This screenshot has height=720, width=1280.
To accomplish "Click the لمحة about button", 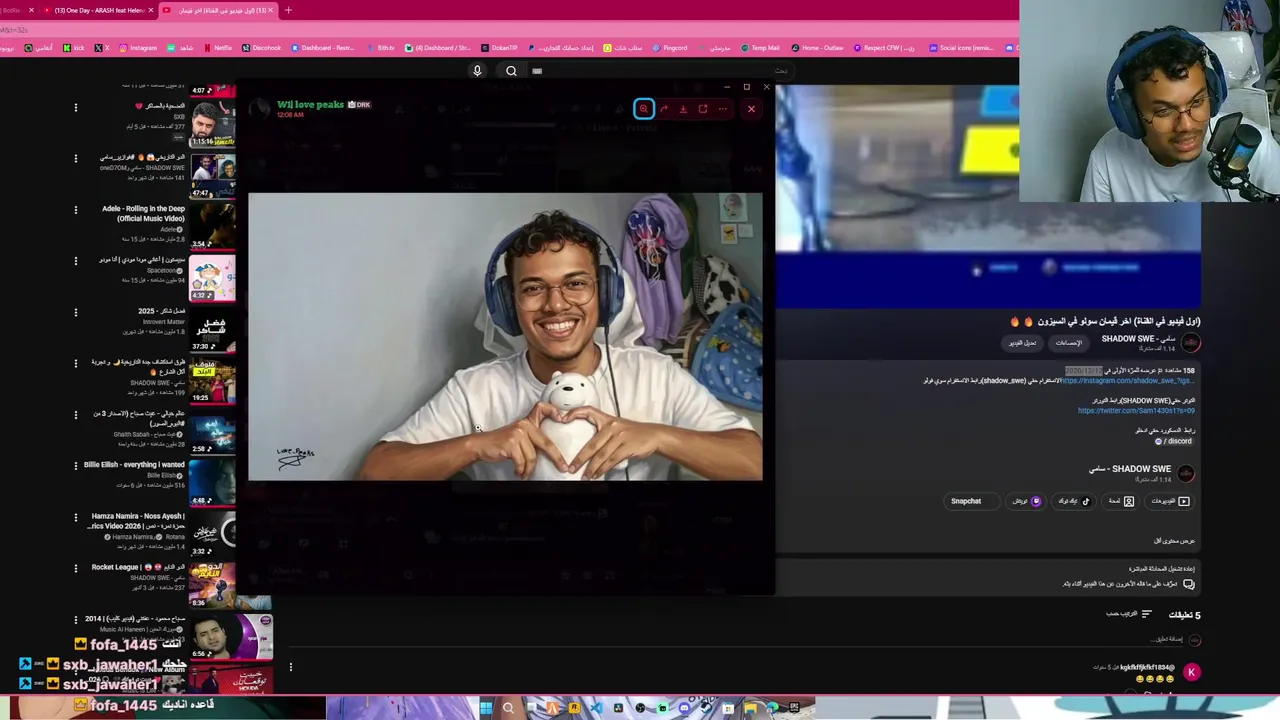I will 1121,501.
